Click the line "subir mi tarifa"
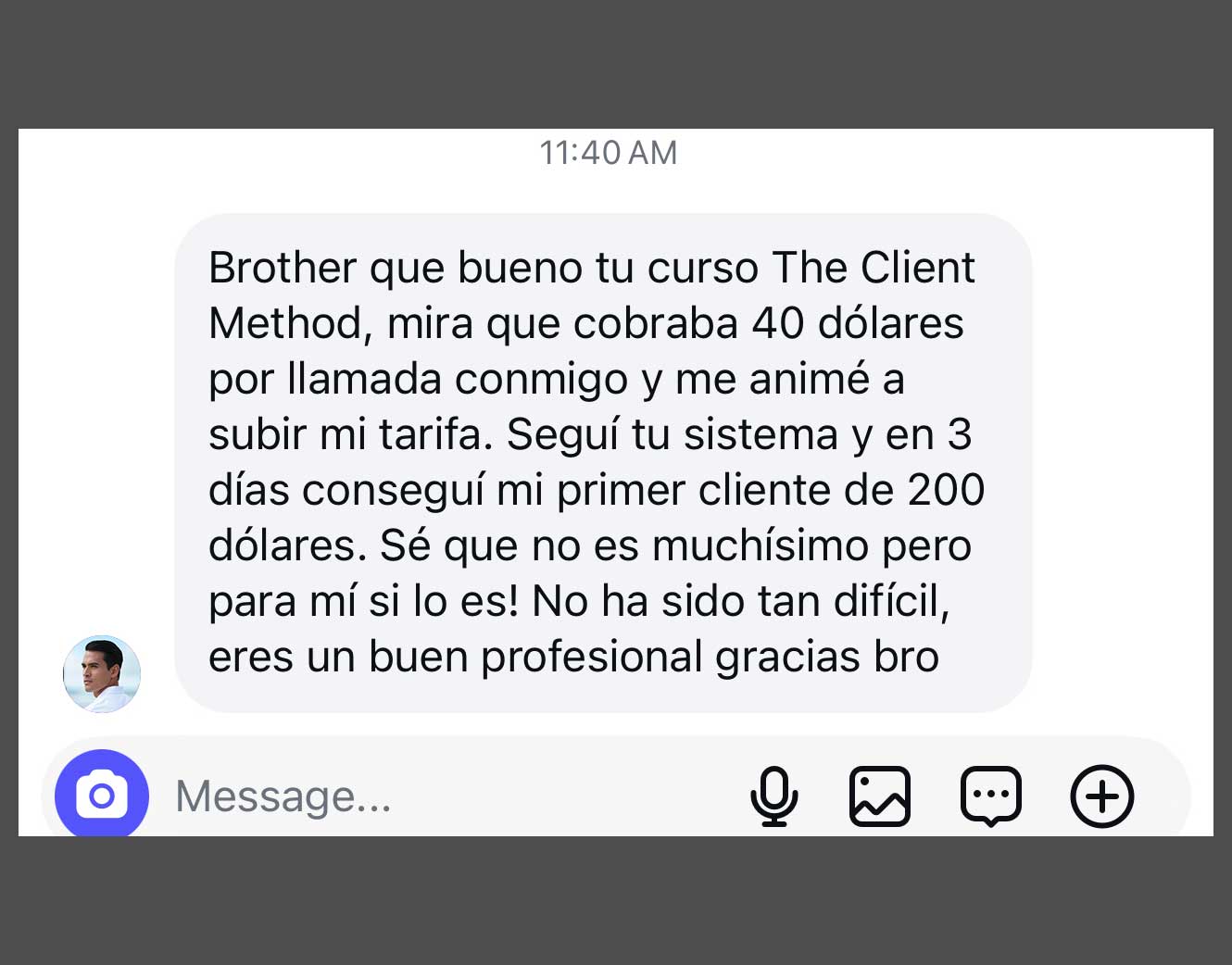1232x965 pixels. point(351,434)
